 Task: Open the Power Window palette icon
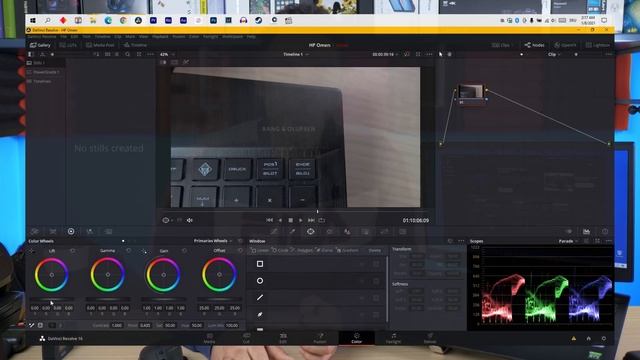[311, 231]
